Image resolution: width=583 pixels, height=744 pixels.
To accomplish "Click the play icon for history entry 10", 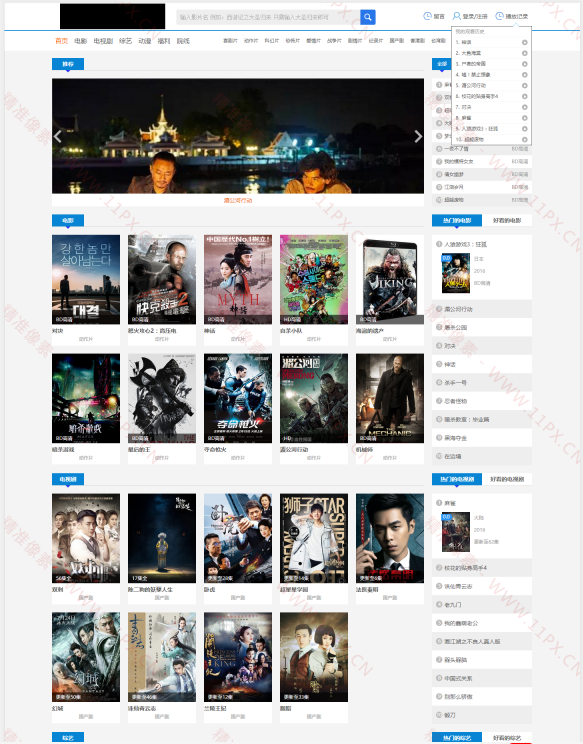I will pos(525,140).
